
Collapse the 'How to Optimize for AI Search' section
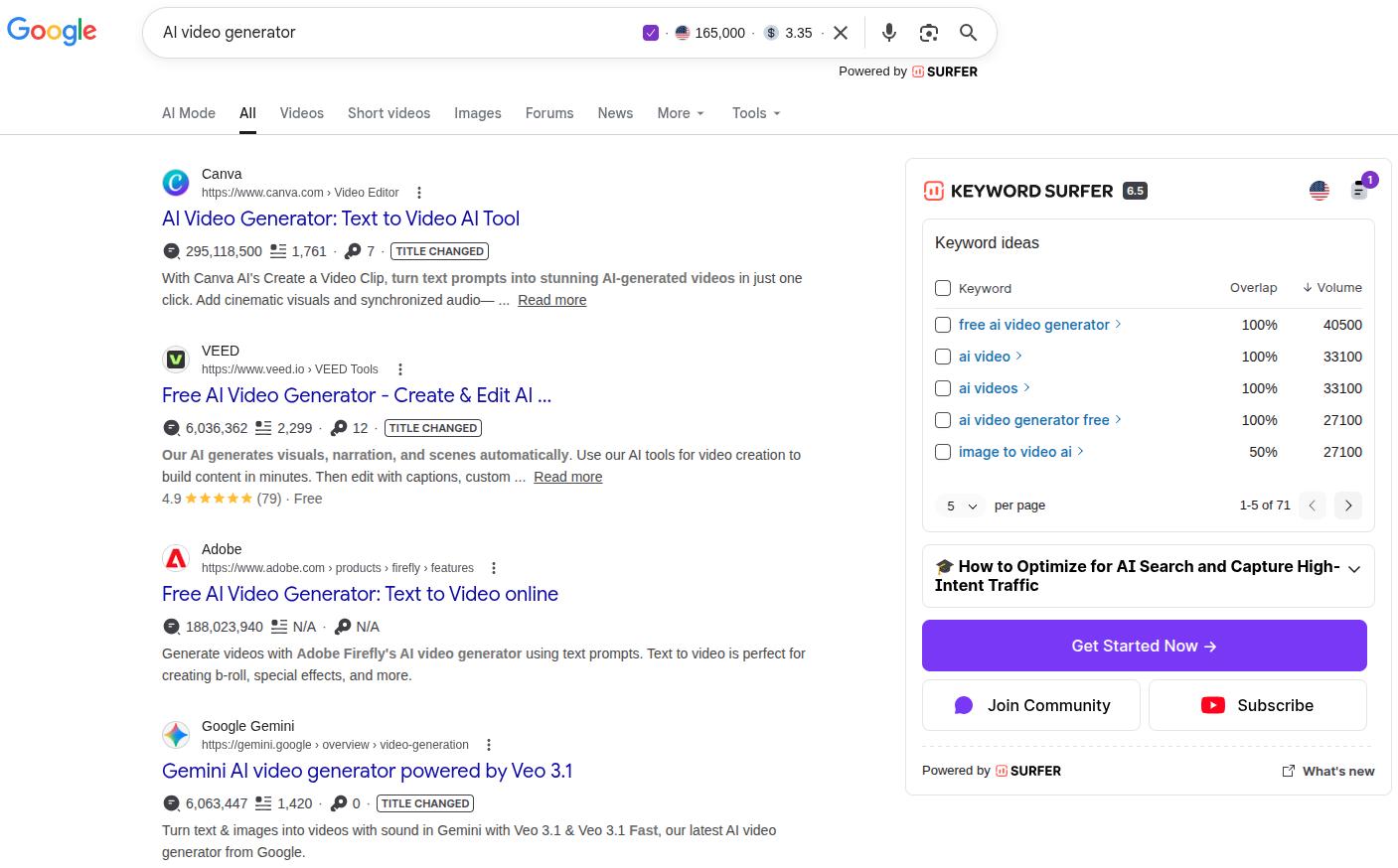(x=1354, y=569)
